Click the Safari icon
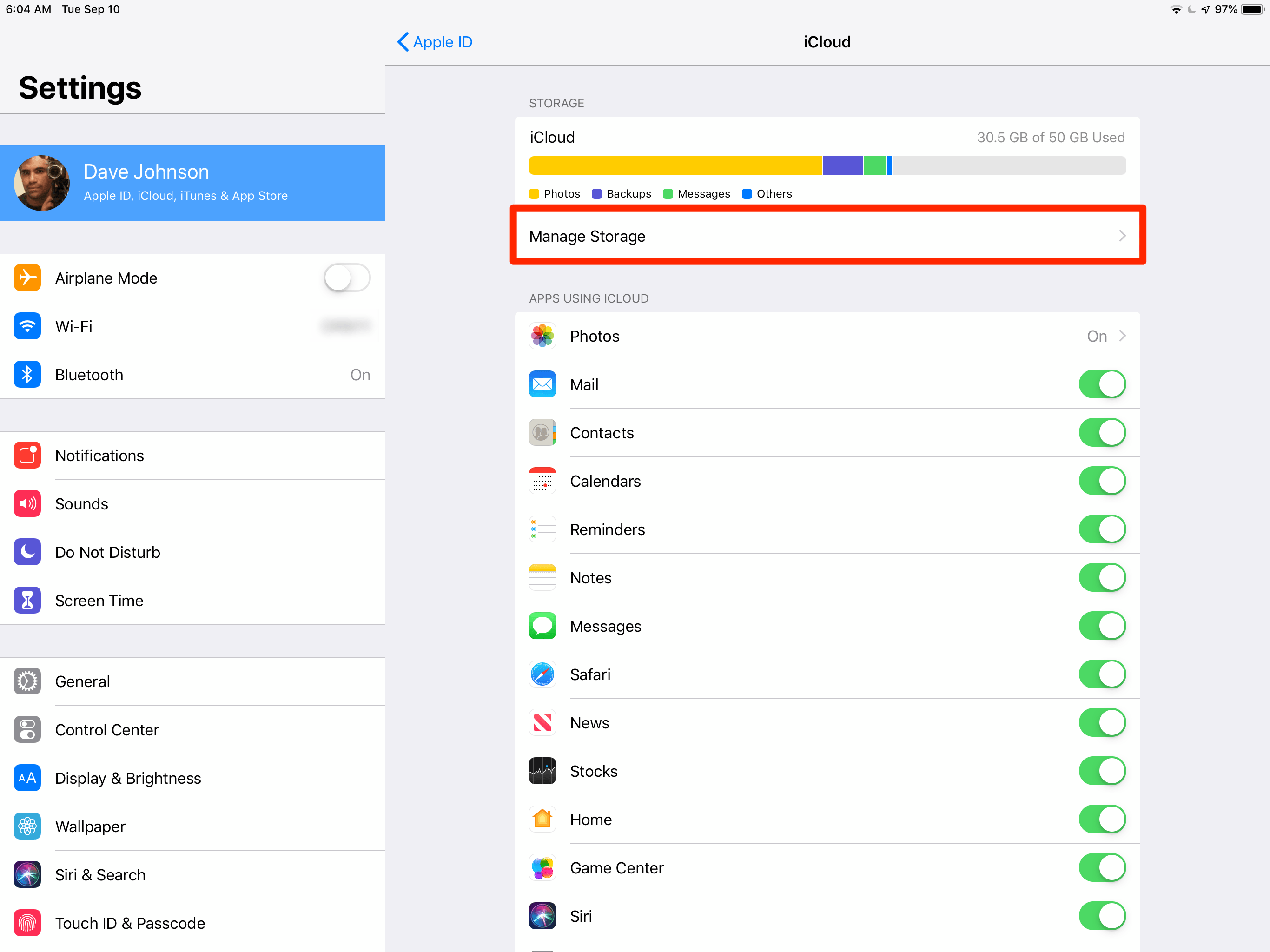Image resolution: width=1270 pixels, height=952 pixels. click(x=542, y=674)
